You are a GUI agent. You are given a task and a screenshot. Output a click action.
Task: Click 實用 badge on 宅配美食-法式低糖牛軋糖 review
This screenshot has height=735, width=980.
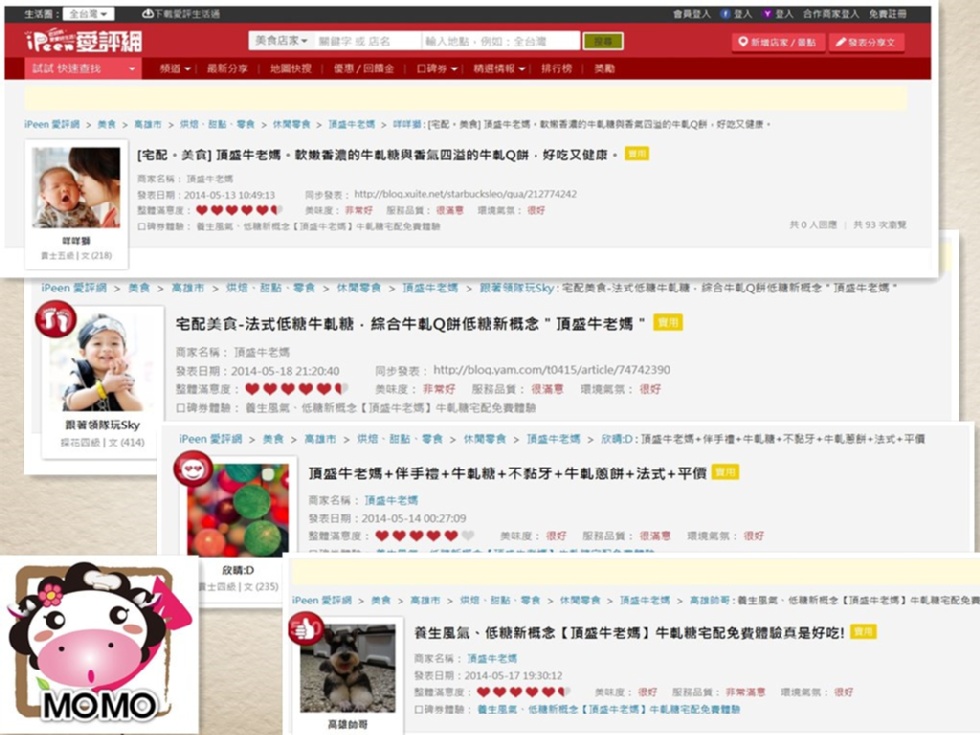pyautogui.click(x=668, y=322)
